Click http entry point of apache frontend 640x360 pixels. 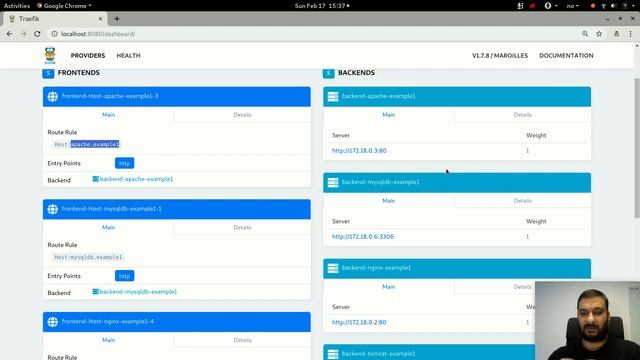point(124,163)
